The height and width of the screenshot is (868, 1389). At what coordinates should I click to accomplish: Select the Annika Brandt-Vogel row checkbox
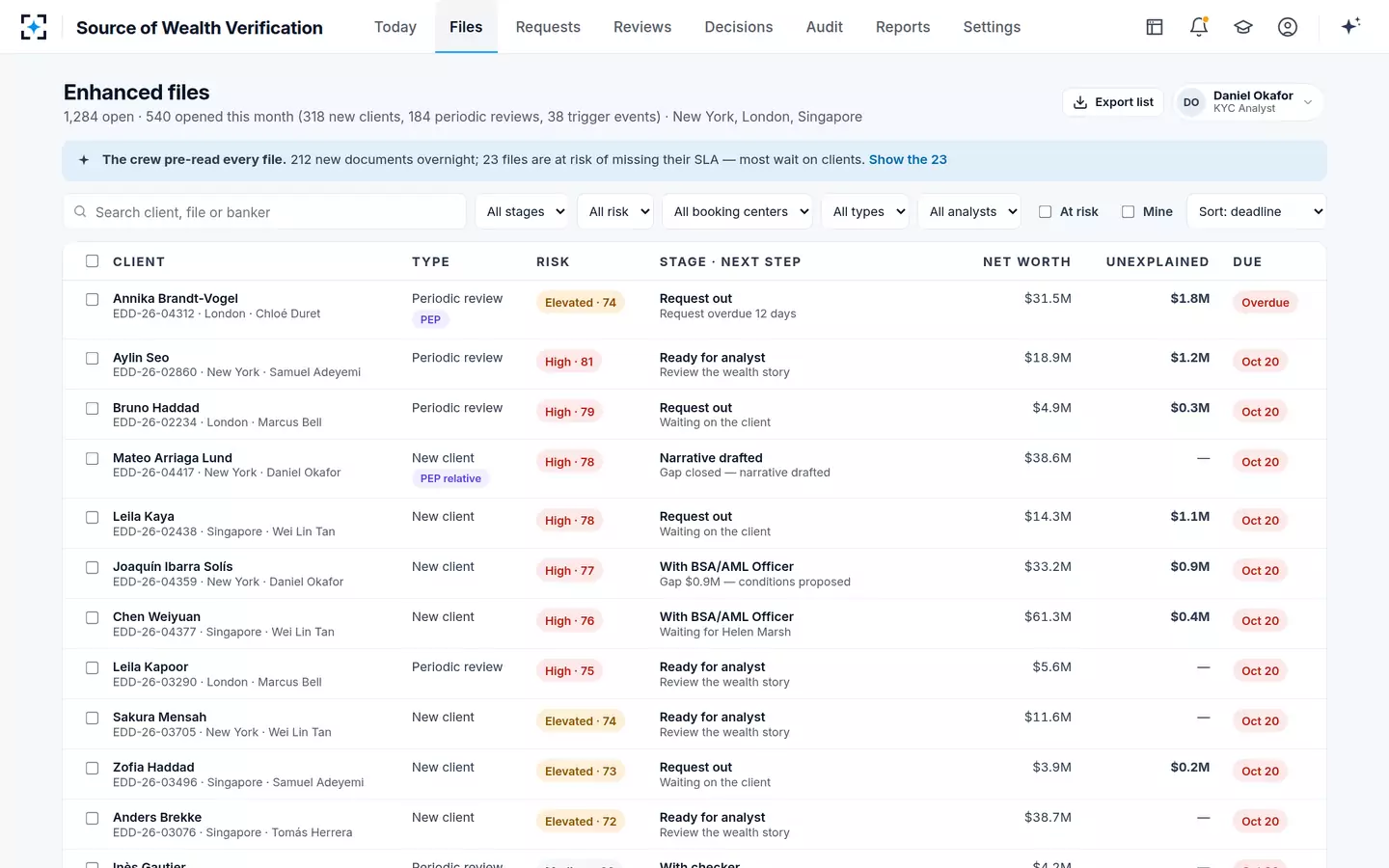click(x=92, y=299)
